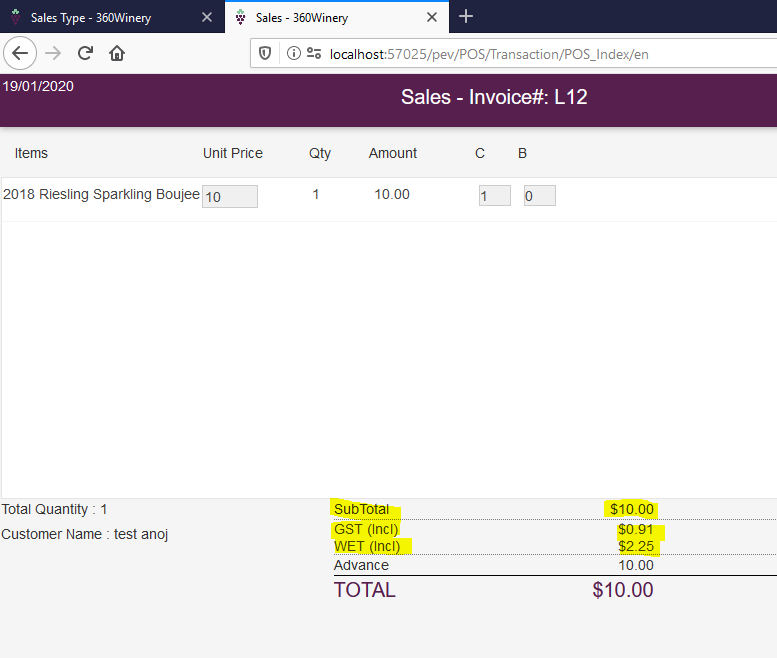777x658 pixels.
Task: Click the 10.00 amount cell
Action: [392, 194]
